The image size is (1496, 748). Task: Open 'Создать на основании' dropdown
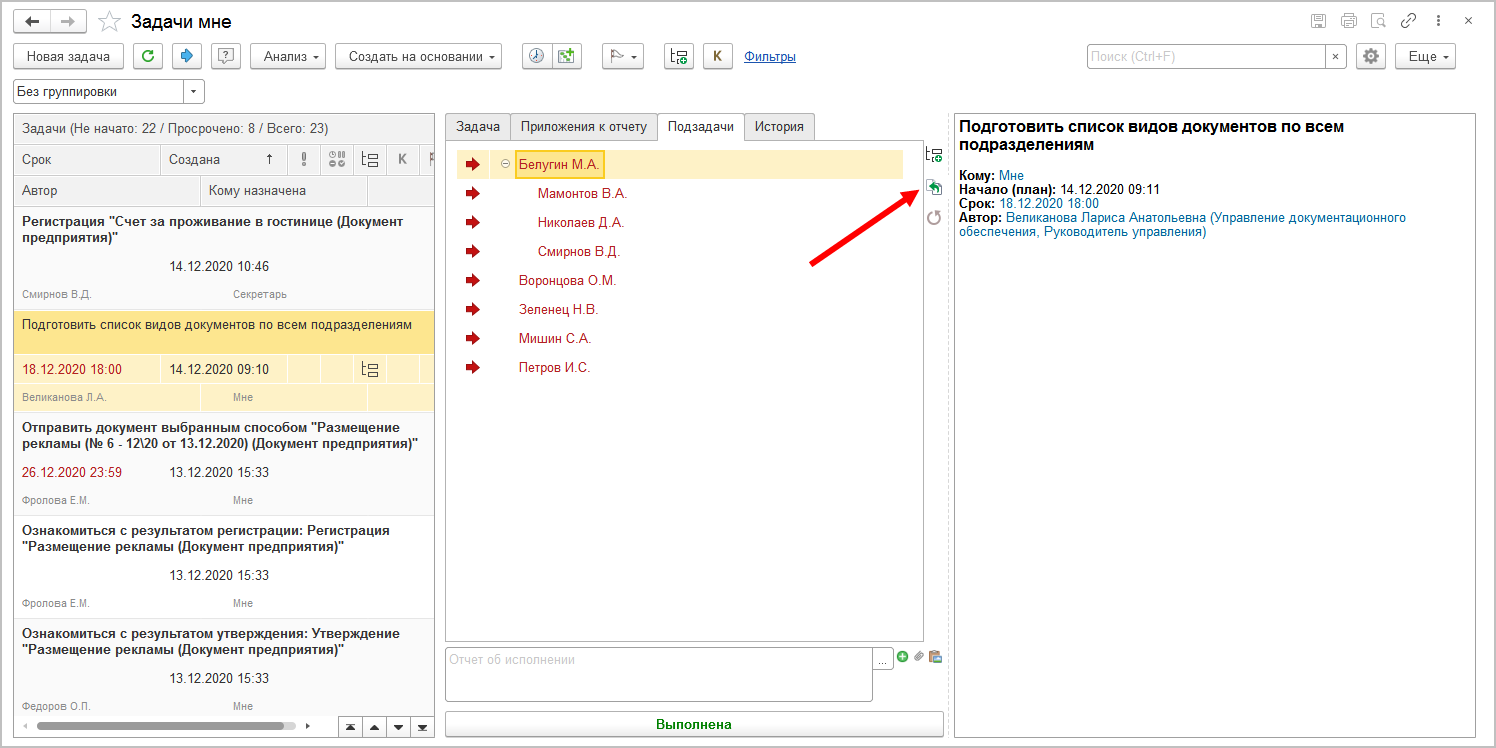[x=418, y=57]
